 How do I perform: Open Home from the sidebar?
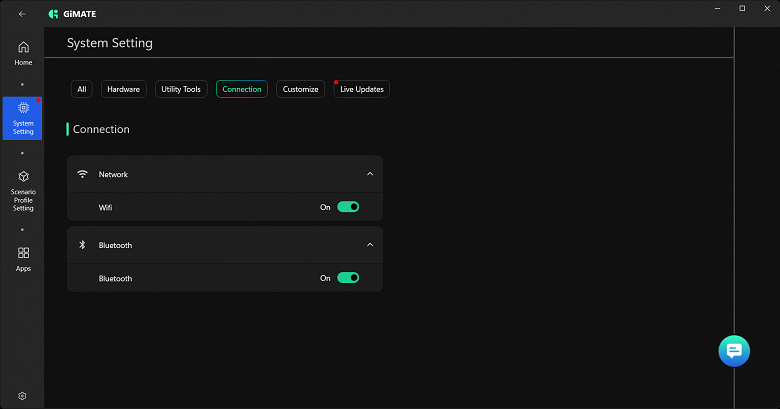coord(23,53)
